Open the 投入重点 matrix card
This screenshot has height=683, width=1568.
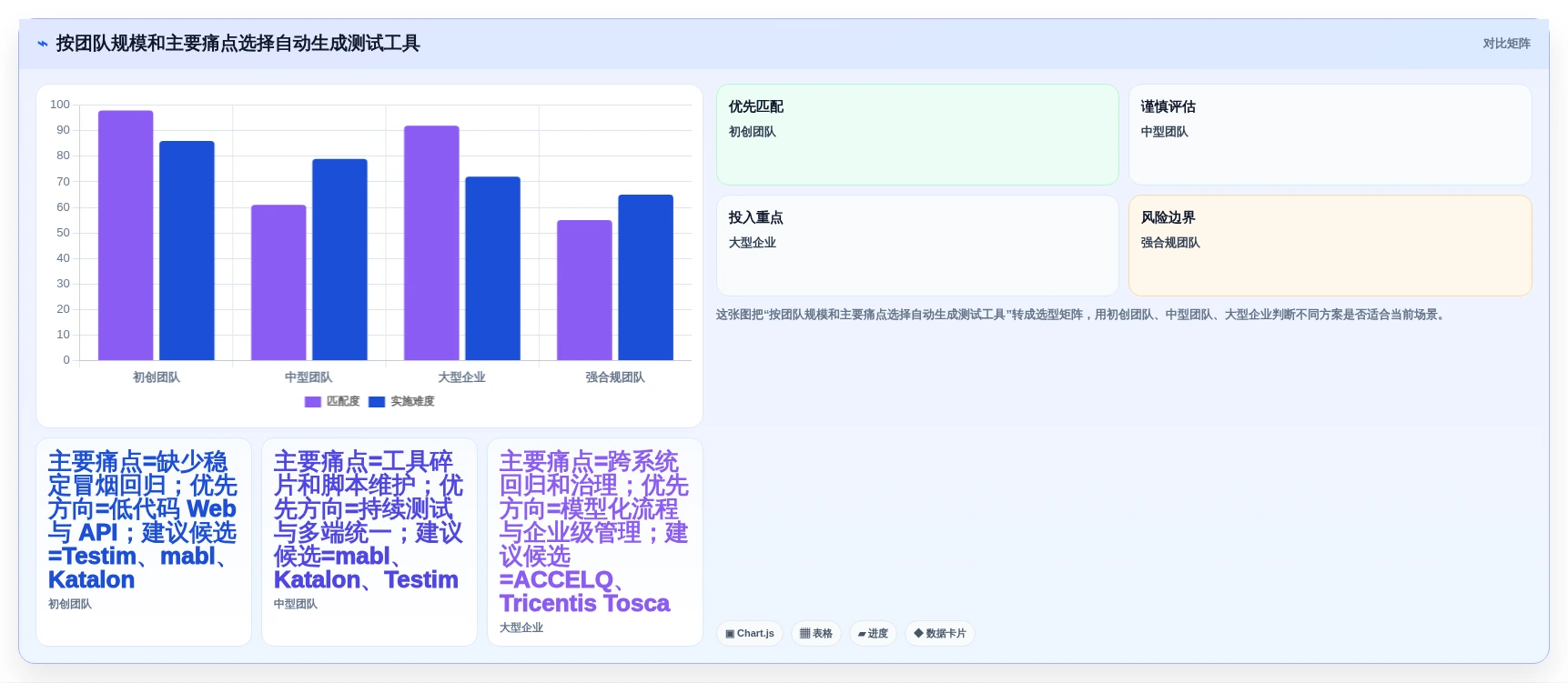(917, 246)
